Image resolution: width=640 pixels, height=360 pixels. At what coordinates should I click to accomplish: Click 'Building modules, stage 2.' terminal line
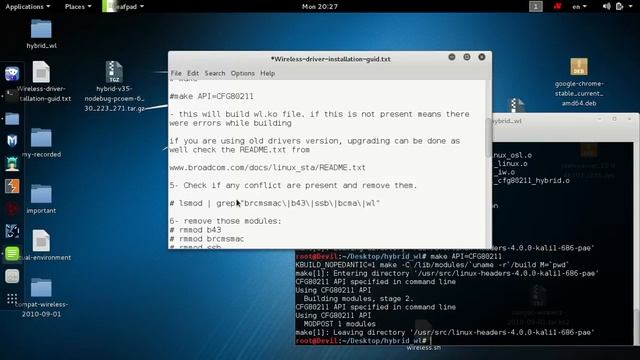tap(358, 299)
